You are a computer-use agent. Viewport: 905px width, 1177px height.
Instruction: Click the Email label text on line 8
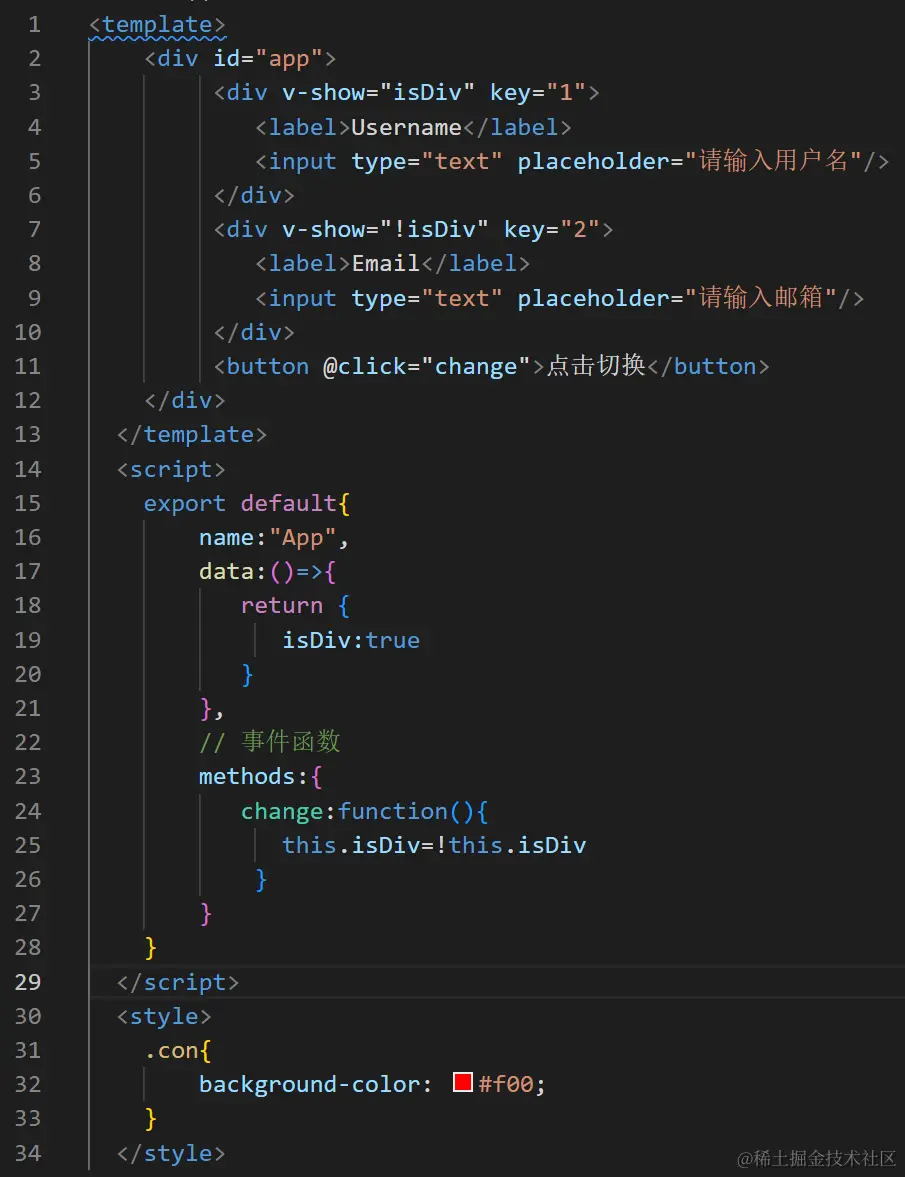point(384,263)
